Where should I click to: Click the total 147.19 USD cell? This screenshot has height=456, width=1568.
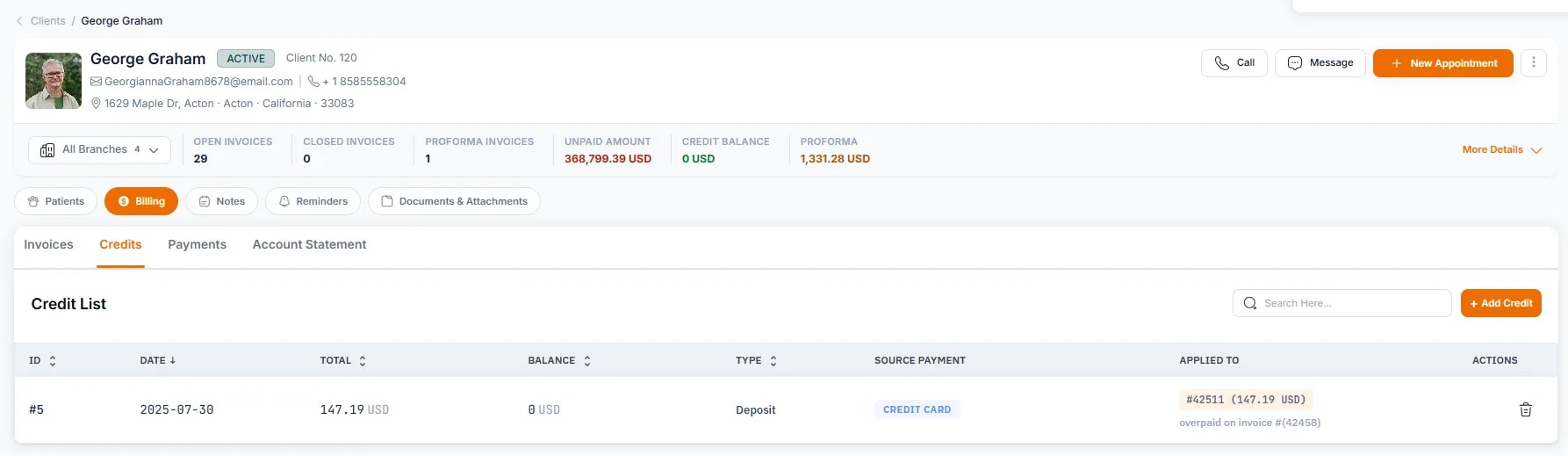(354, 410)
